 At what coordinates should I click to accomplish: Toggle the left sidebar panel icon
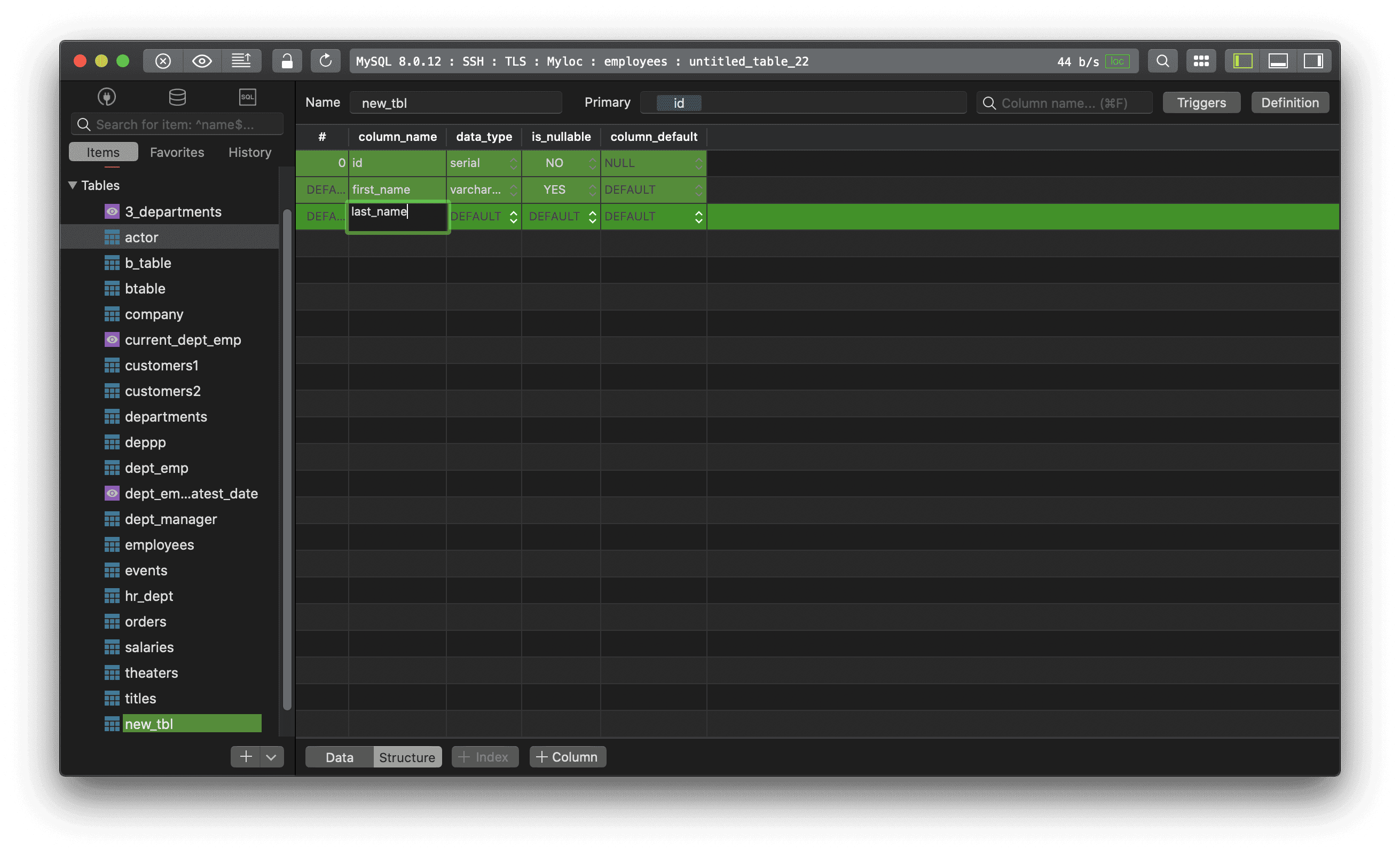pos(1242,61)
